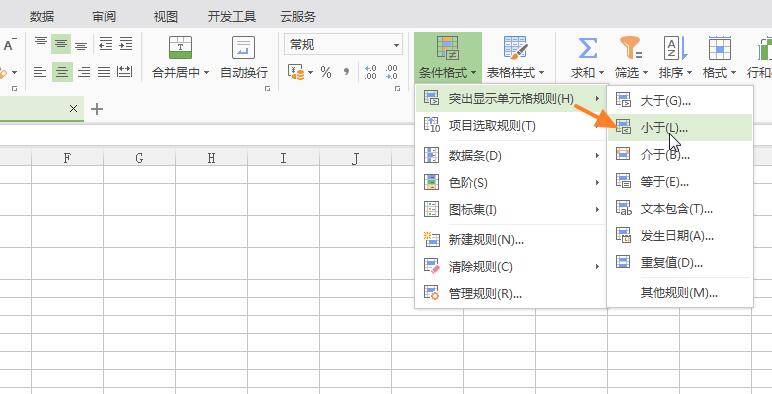Toggle 自动换行 wrap text
This screenshot has width=772, height=394.
tap(244, 57)
